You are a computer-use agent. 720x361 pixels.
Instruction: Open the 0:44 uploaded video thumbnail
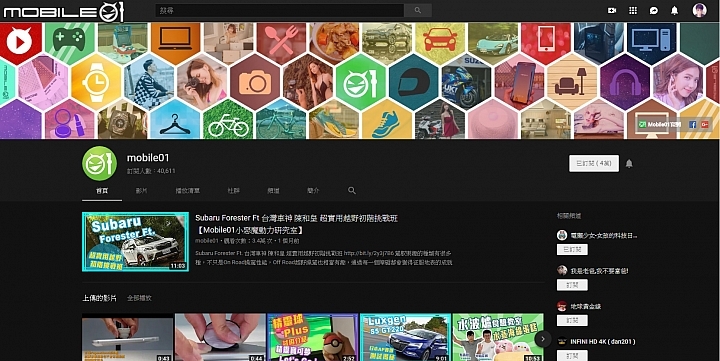[x=220, y=337]
